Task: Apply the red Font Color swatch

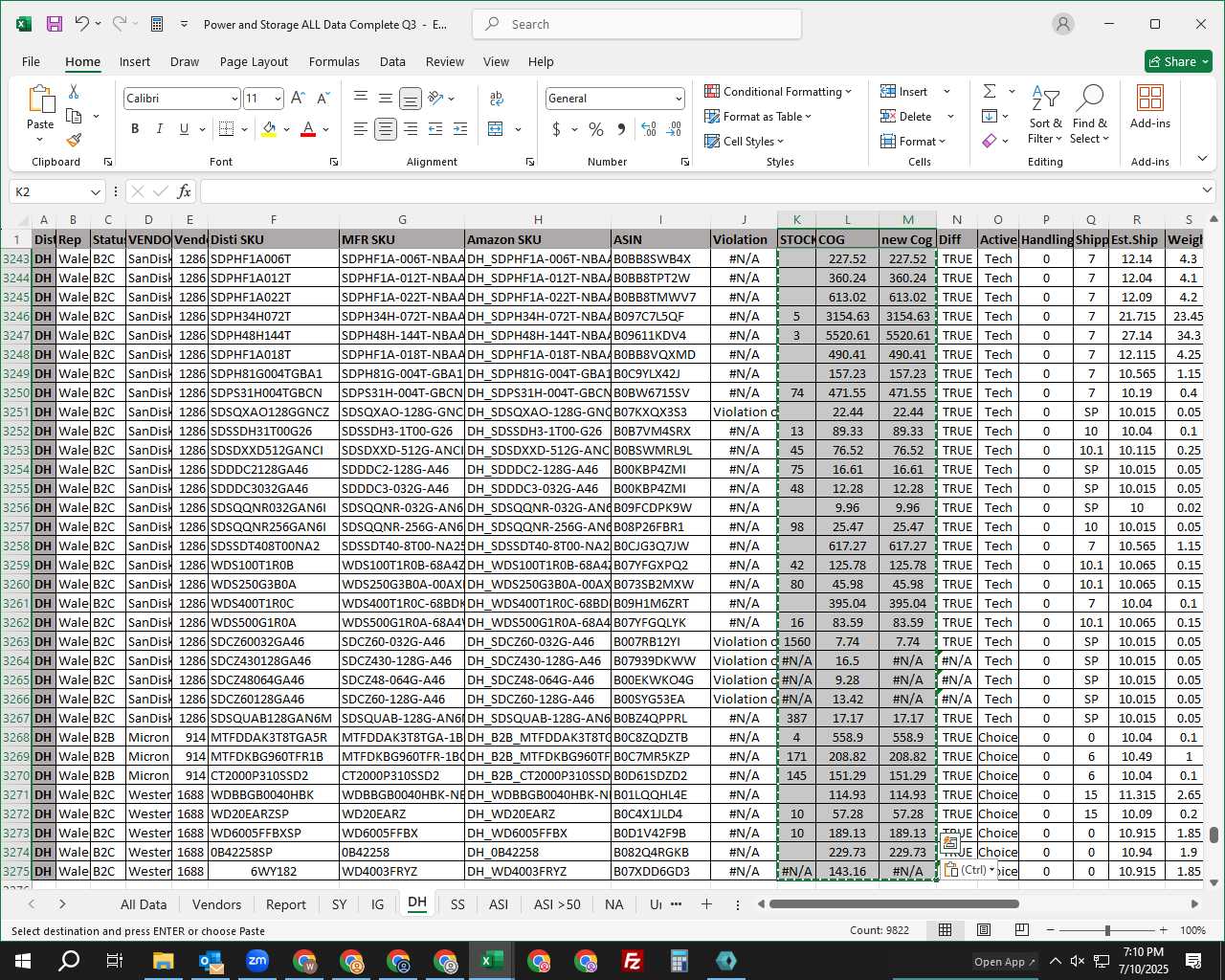Action: pos(308,129)
